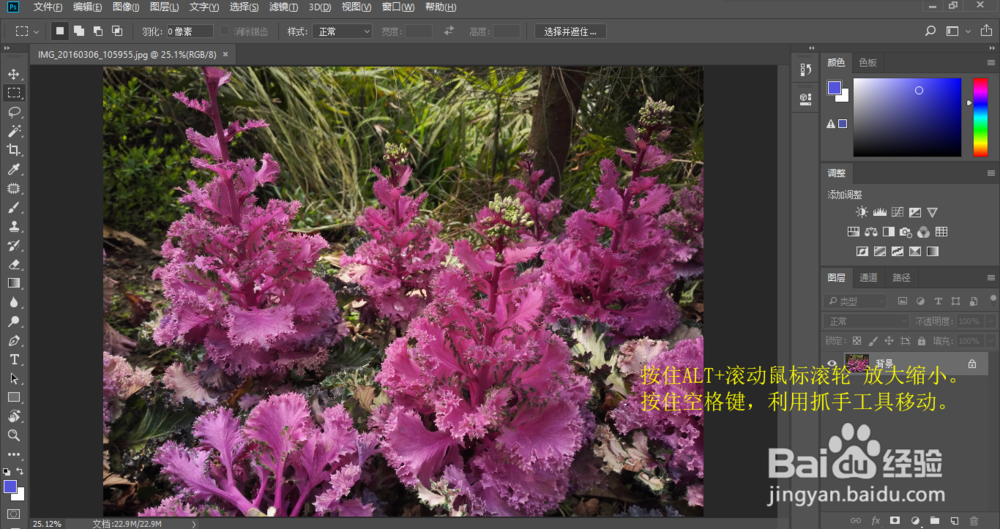Enable Add to Selection mode
Viewport: 1000px width, 529px height.
click(x=78, y=31)
